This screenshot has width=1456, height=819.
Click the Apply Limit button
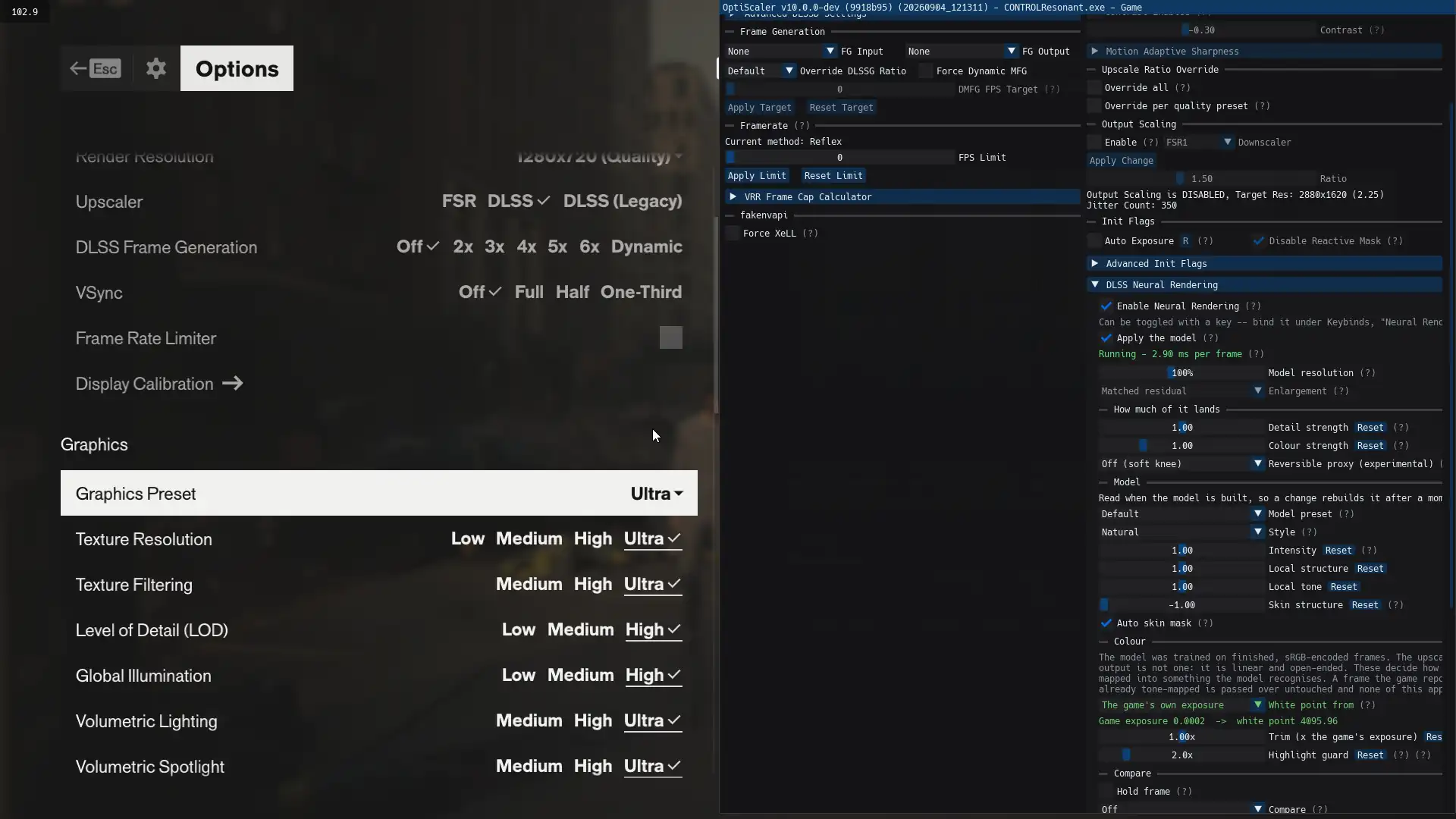coord(757,176)
